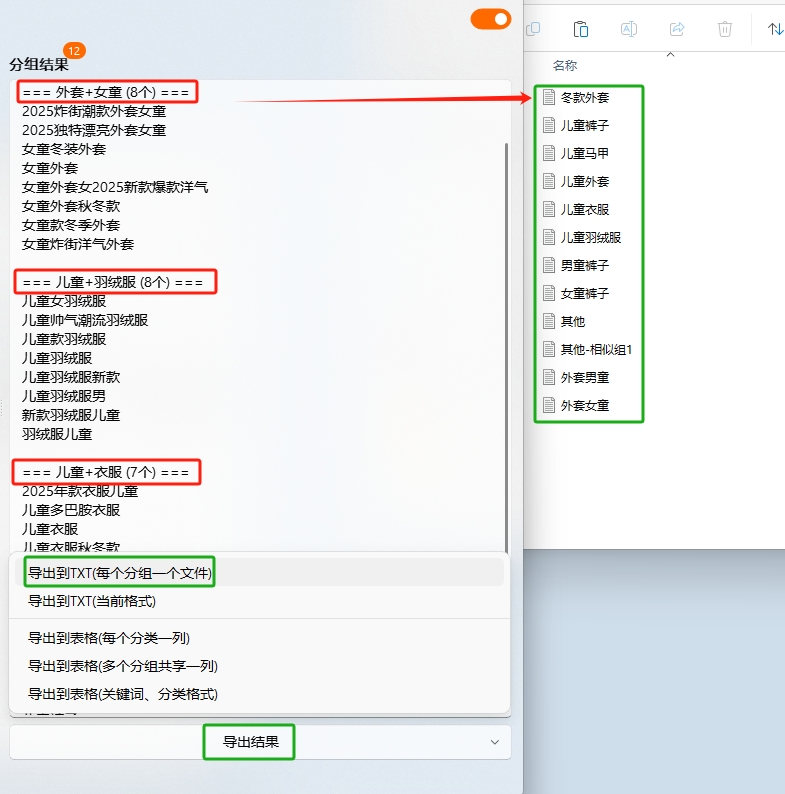This screenshot has height=794, width=785.
Task: Click file icon beside 外套男童
Action: click(548, 377)
